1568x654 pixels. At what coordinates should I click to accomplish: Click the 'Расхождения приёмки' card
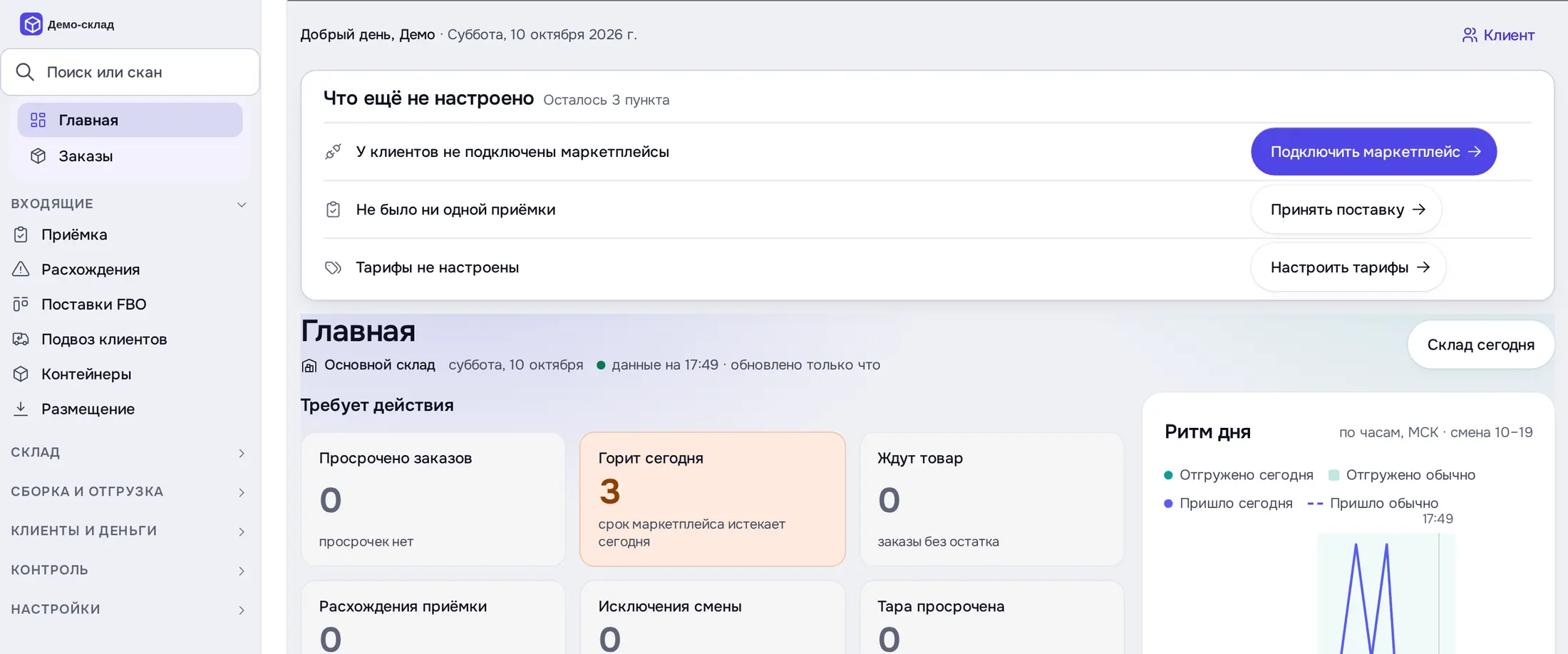click(433, 618)
